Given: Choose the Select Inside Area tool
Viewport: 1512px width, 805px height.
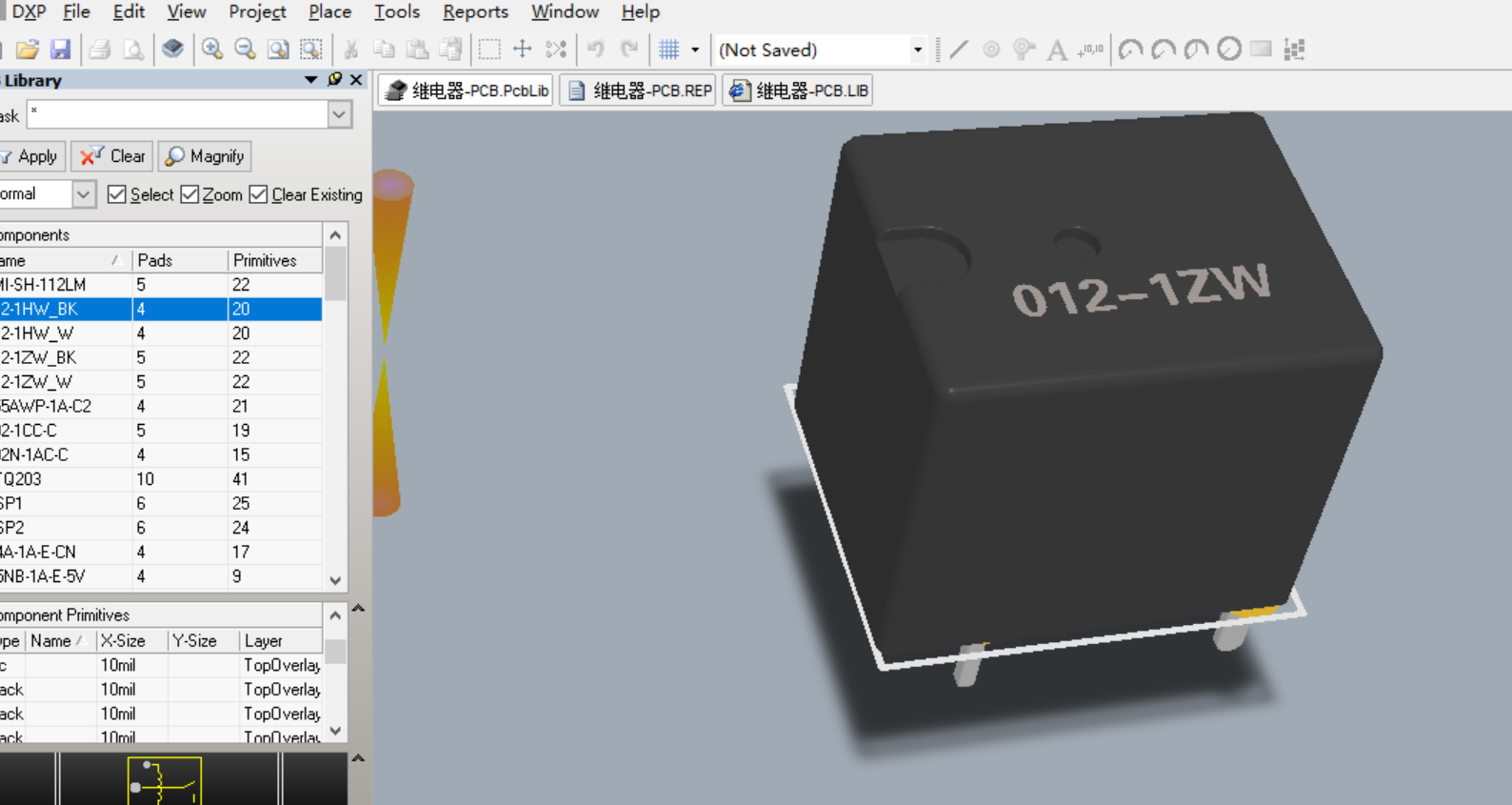Looking at the screenshot, I should coord(489,50).
